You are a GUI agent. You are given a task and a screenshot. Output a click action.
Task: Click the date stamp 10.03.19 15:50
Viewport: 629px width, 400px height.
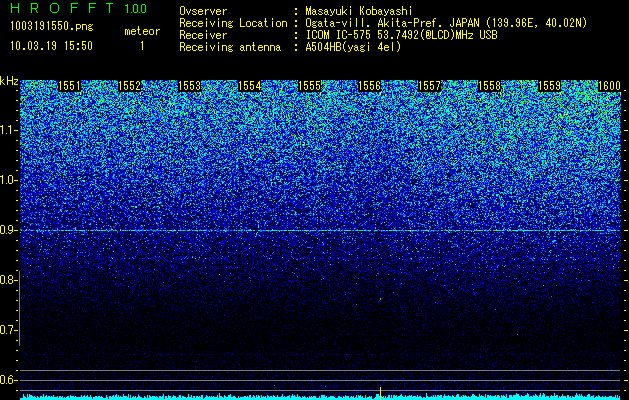[51, 46]
